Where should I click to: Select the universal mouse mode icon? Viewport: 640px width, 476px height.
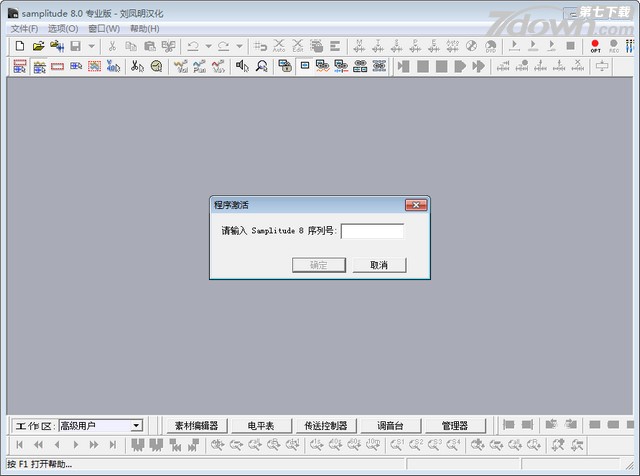[20, 66]
